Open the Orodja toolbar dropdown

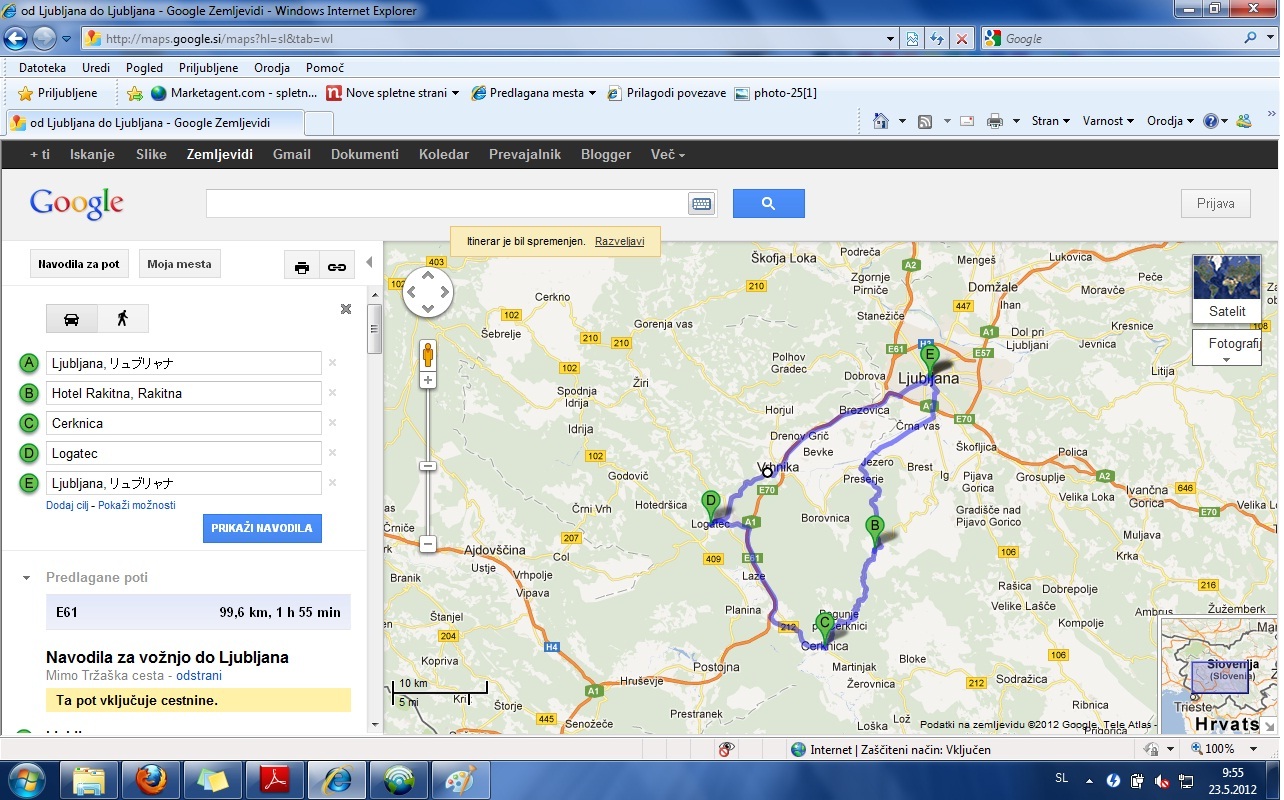tap(1170, 121)
